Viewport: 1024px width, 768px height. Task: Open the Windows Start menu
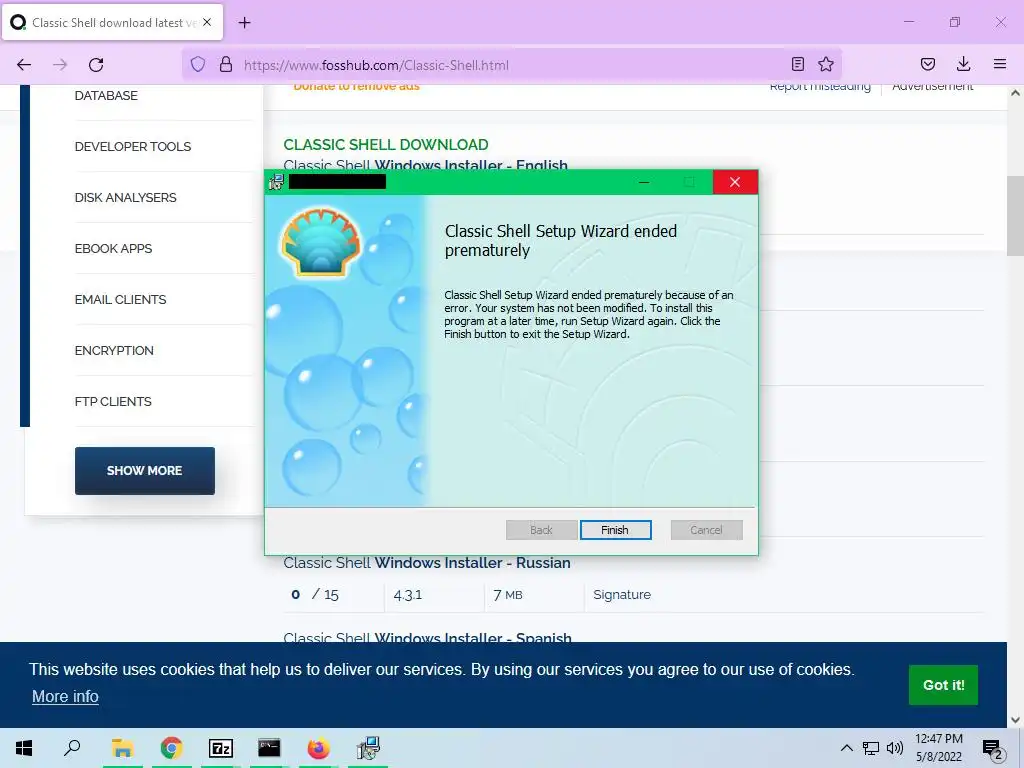point(24,748)
